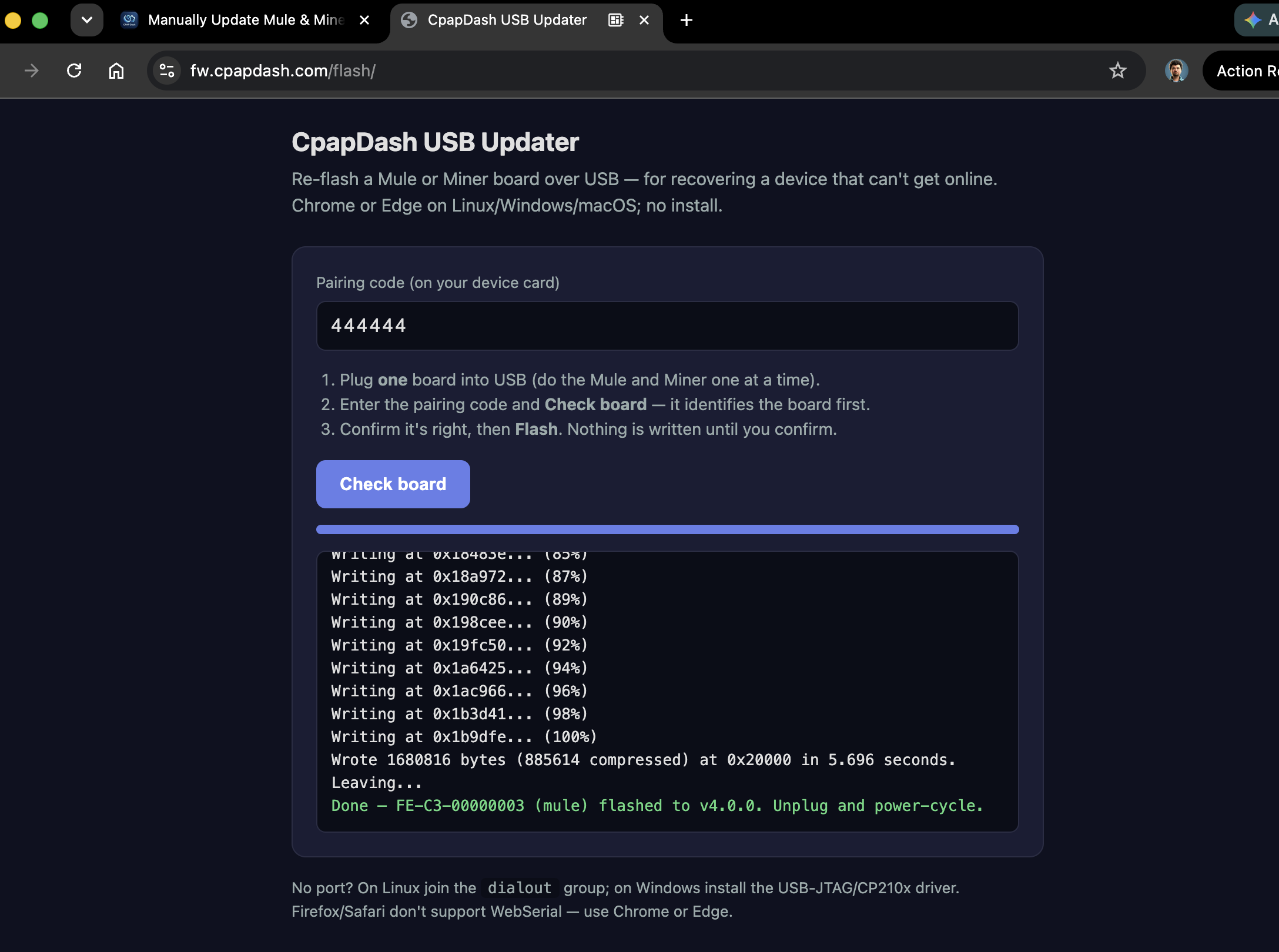This screenshot has width=1279, height=952.
Task: Click the 'Wrote 1680816 bytes' log line
Action: pos(643,760)
